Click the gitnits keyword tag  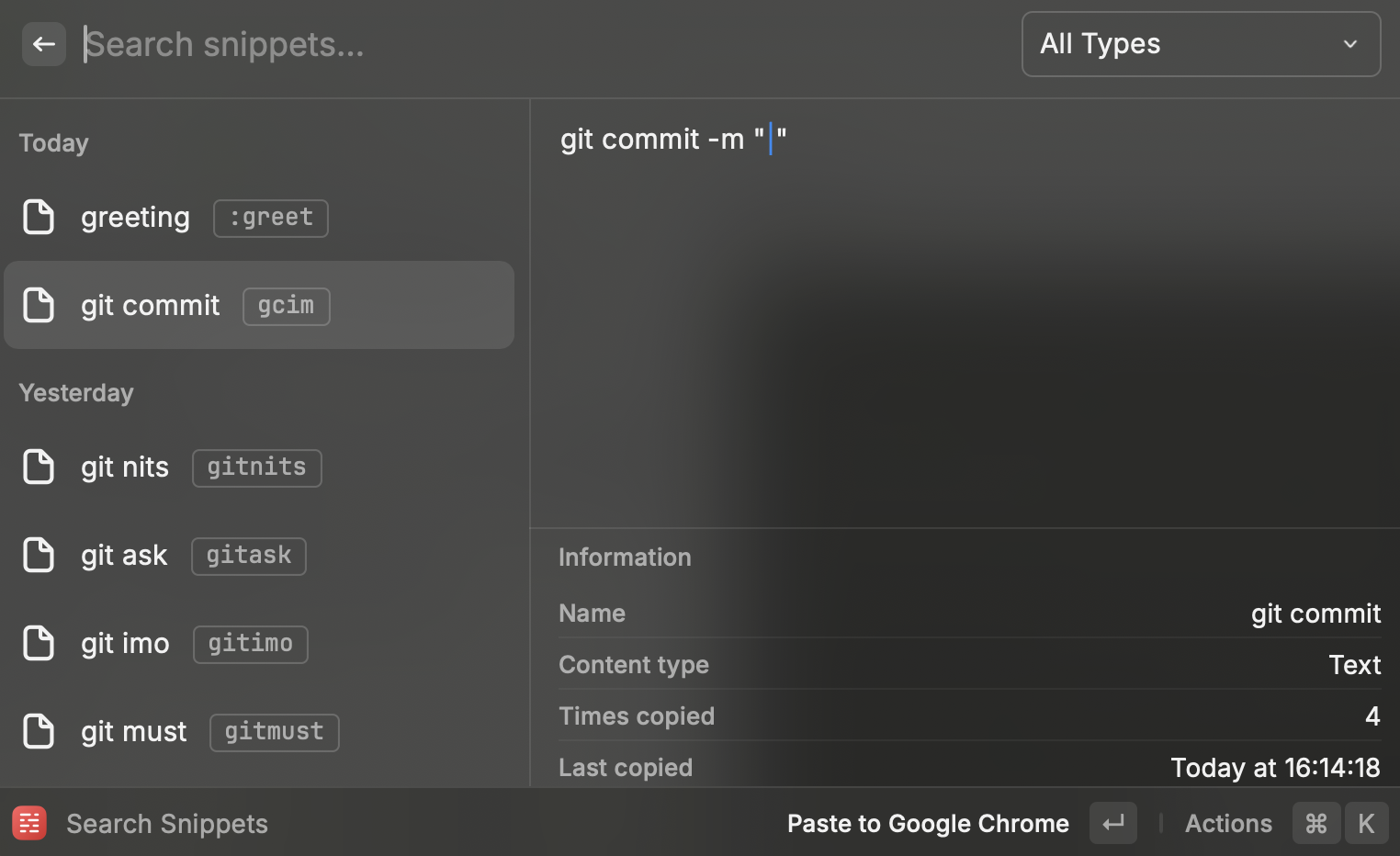(x=256, y=467)
